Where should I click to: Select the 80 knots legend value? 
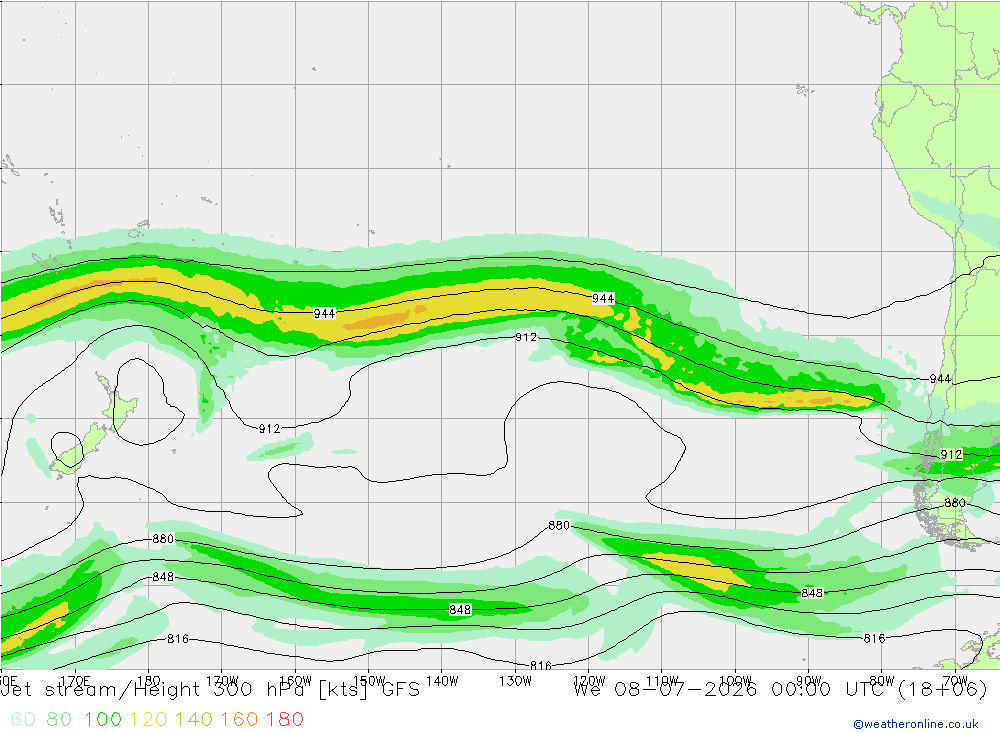(59, 719)
